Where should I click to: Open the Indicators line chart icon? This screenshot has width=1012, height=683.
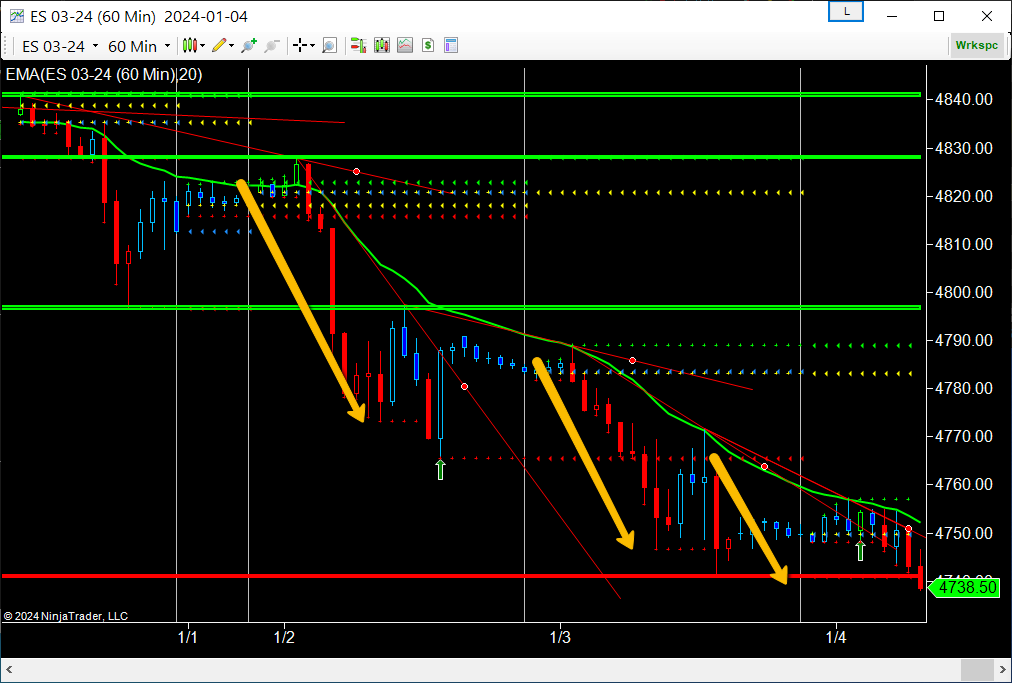coord(405,45)
